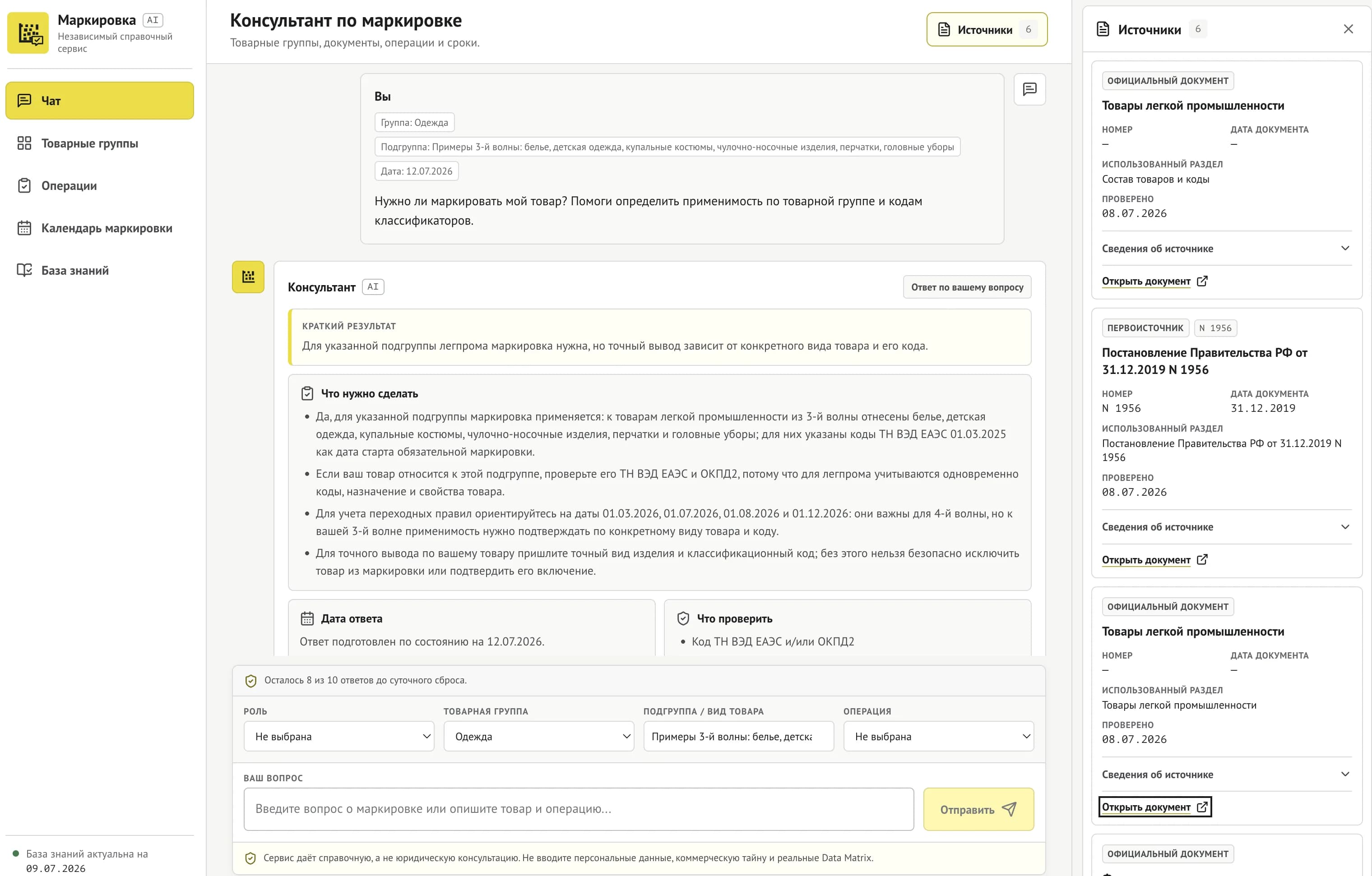Click the Группа: Одежда tag in user message
This screenshot has width=1372, height=876.
(x=414, y=122)
